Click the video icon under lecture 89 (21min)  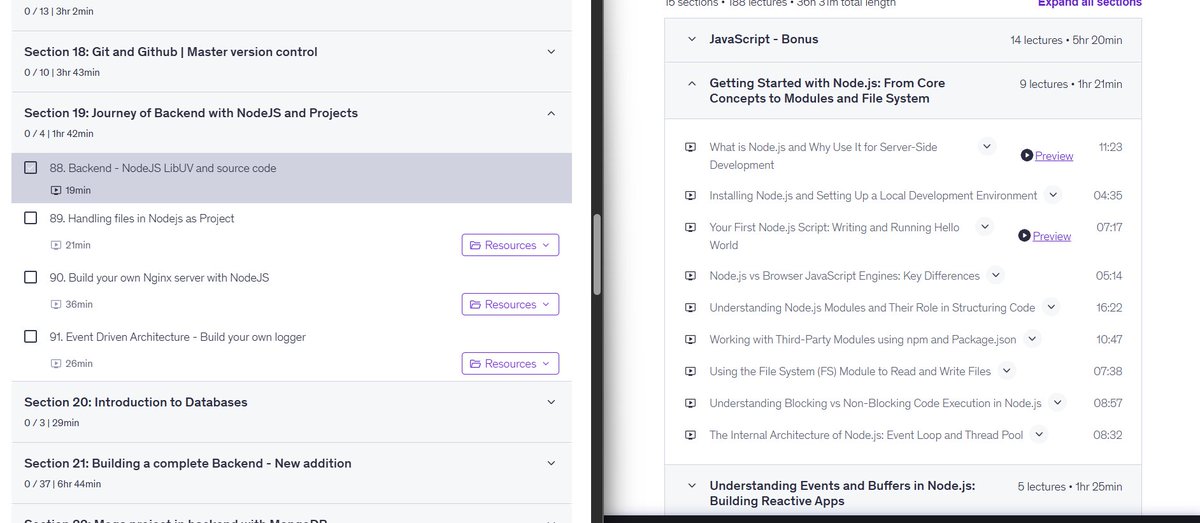56,245
